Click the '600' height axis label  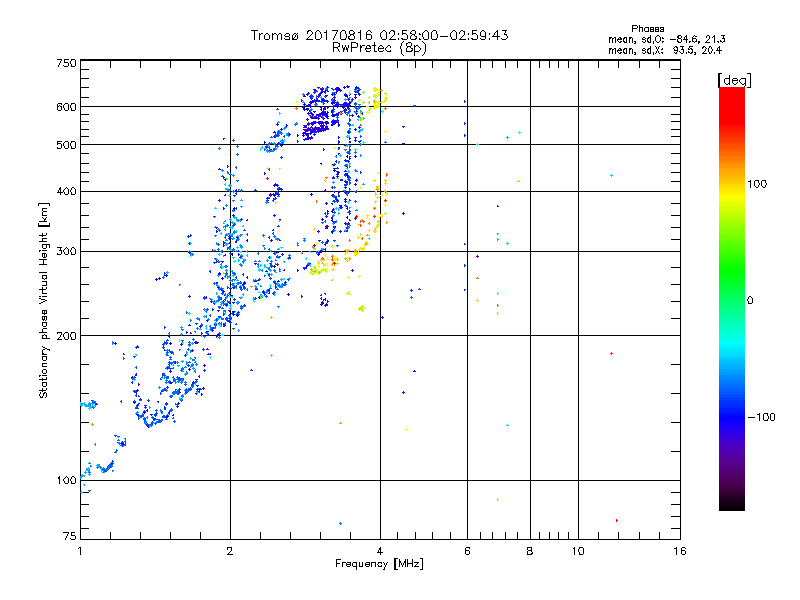[x=66, y=107]
